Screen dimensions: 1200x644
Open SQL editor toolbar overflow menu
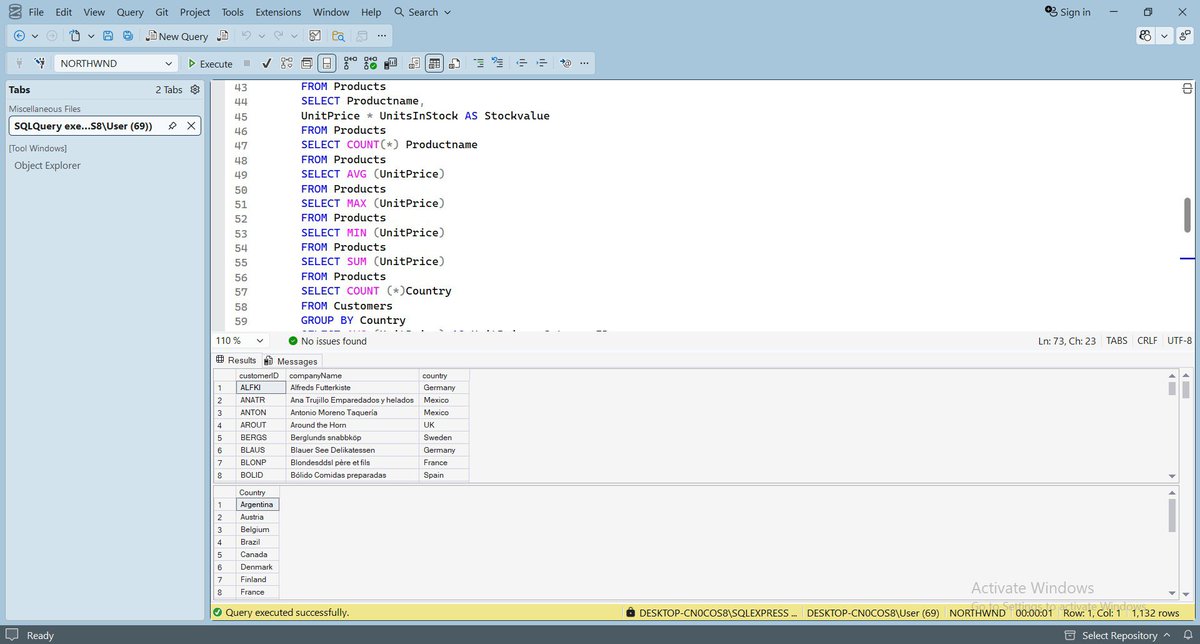coord(585,63)
